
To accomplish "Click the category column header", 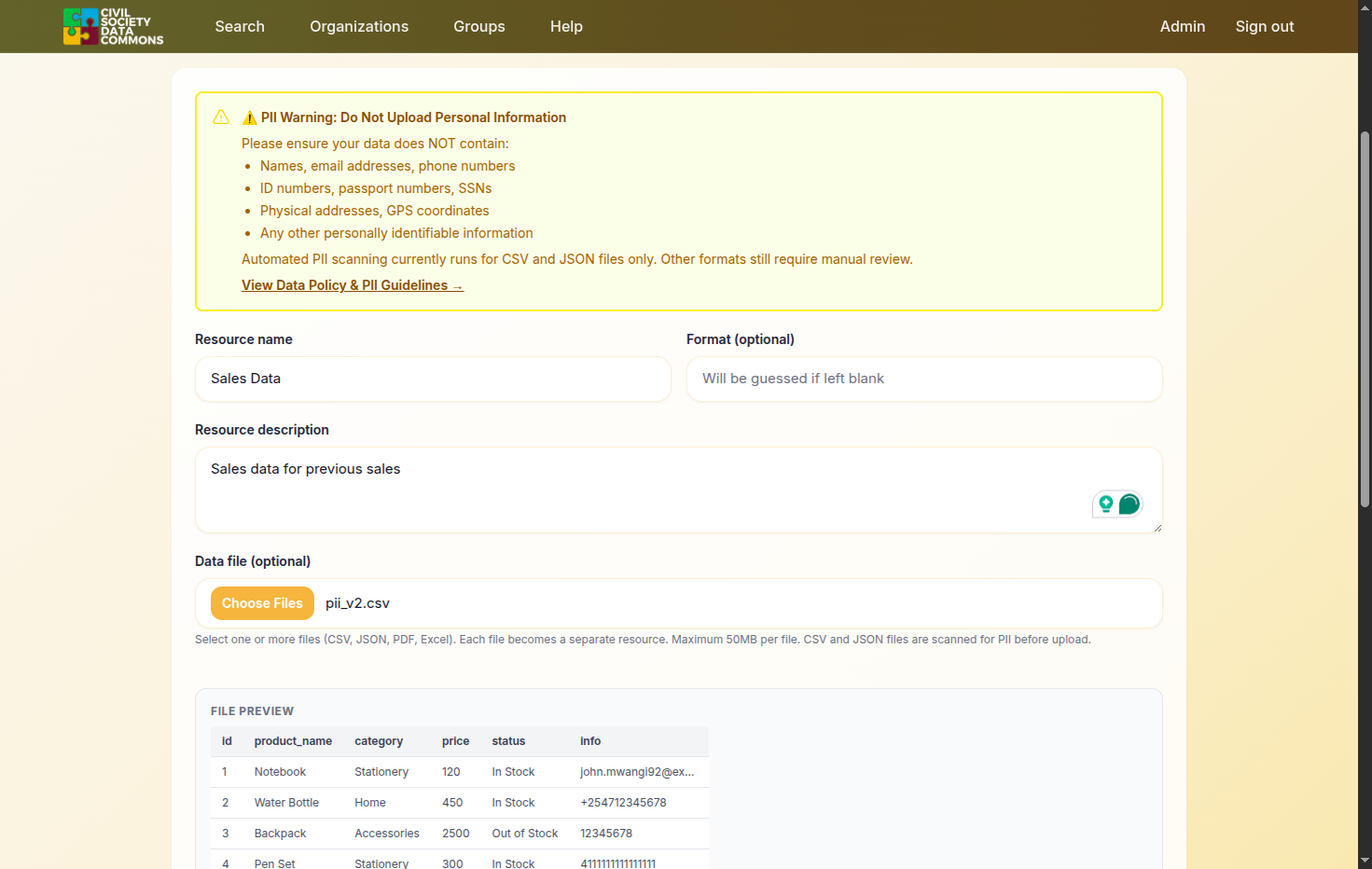I will (x=379, y=741).
